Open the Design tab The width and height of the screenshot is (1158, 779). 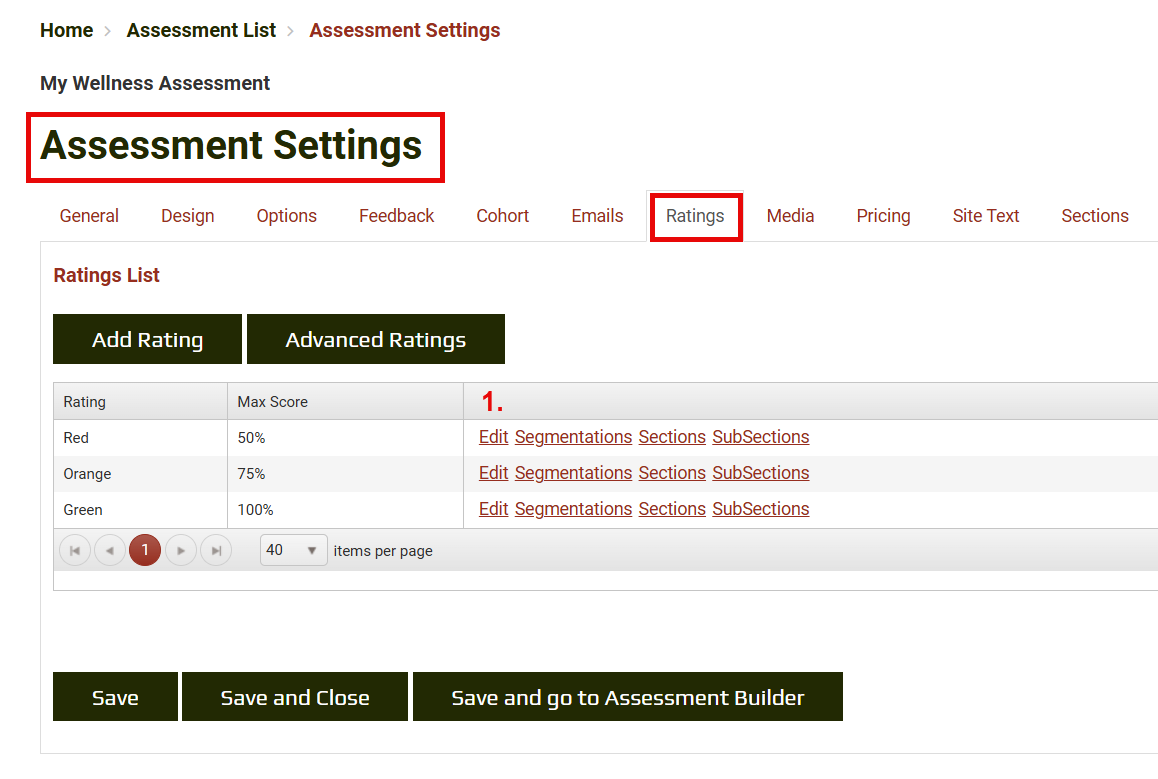[x=188, y=216]
